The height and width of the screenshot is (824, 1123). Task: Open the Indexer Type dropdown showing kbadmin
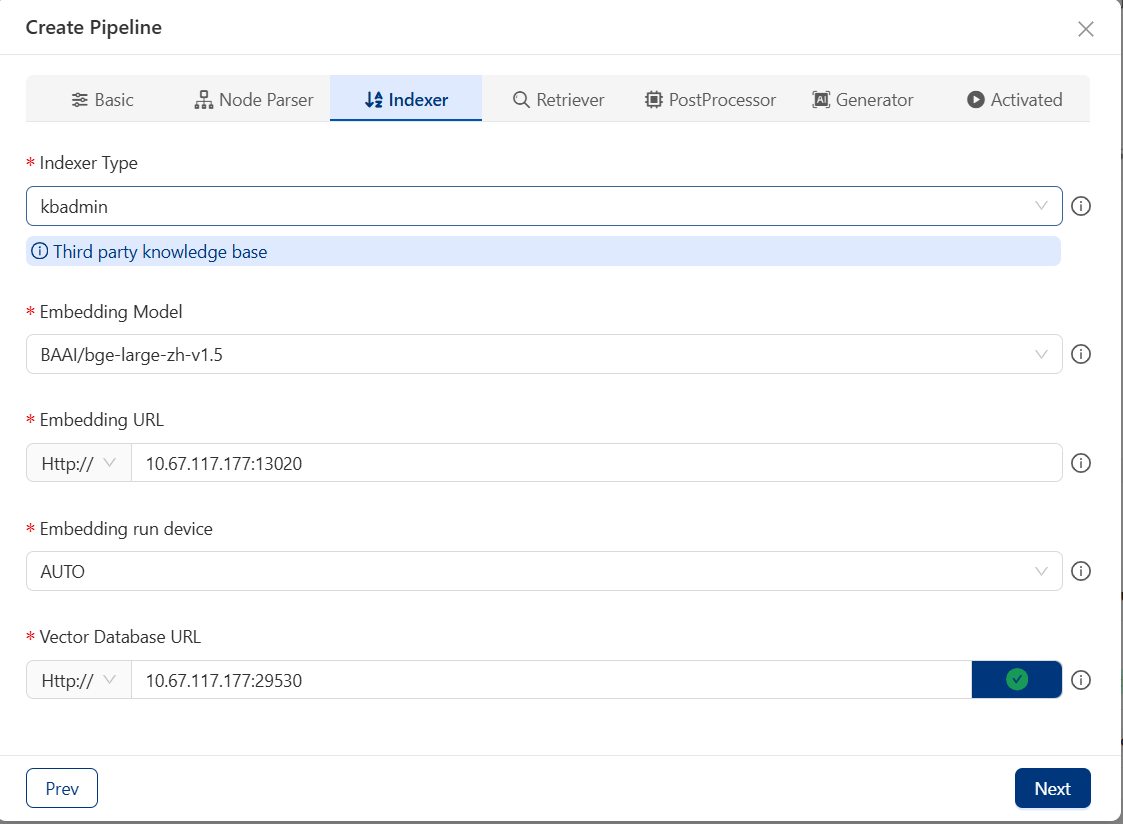[543, 206]
